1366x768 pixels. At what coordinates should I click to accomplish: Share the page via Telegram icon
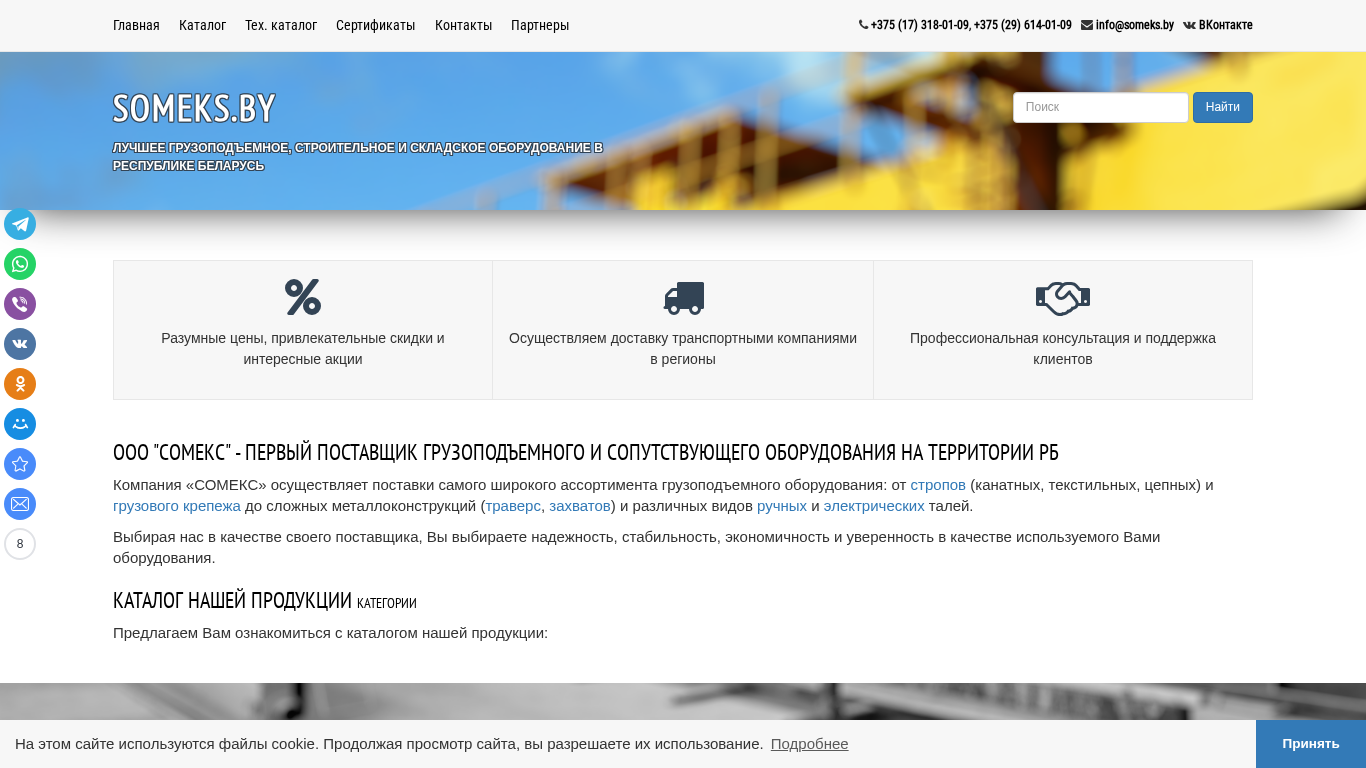(x=20, y=224)
